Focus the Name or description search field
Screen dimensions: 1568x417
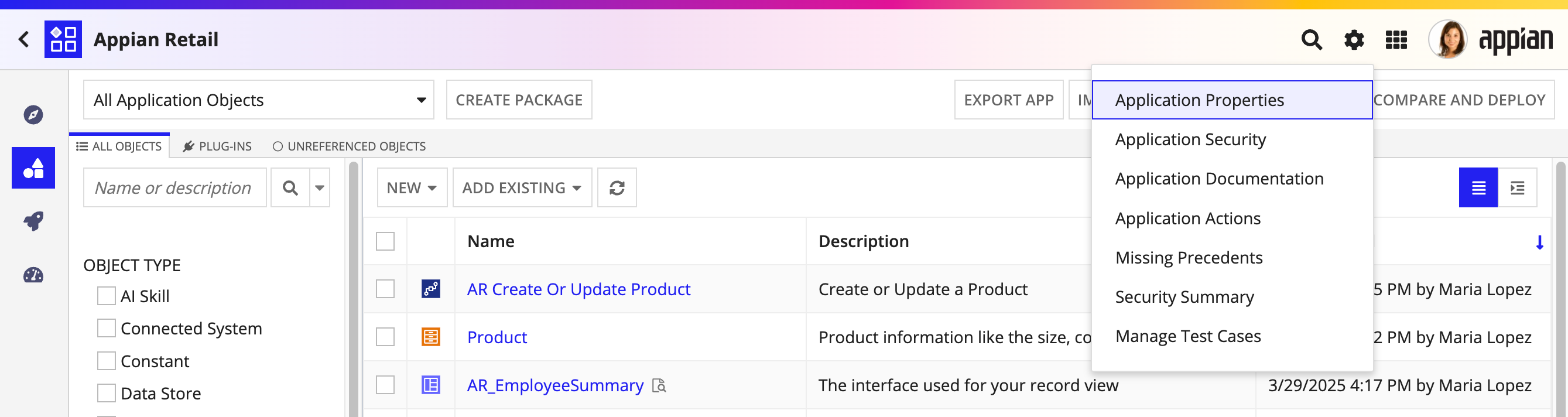click(174, 188)
